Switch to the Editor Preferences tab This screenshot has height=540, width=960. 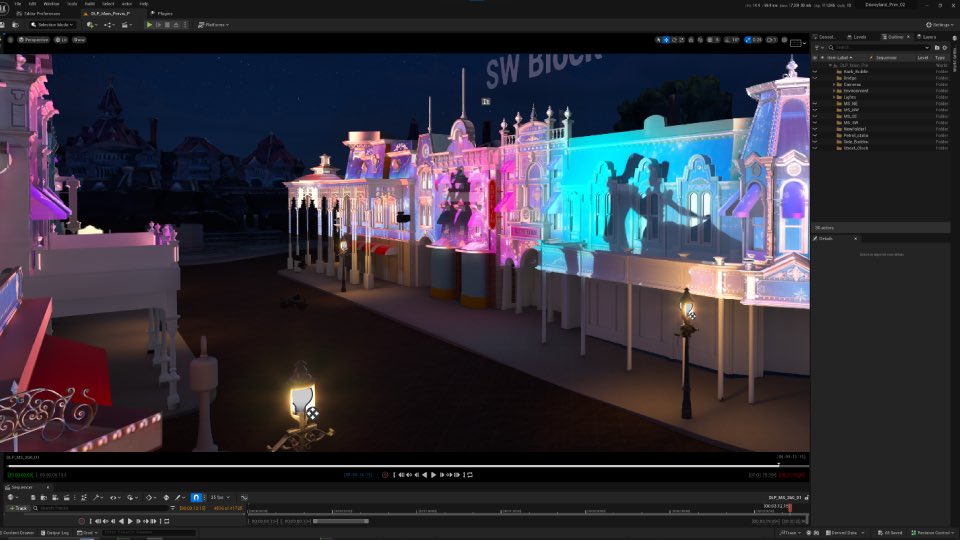[x=38, y=13]
